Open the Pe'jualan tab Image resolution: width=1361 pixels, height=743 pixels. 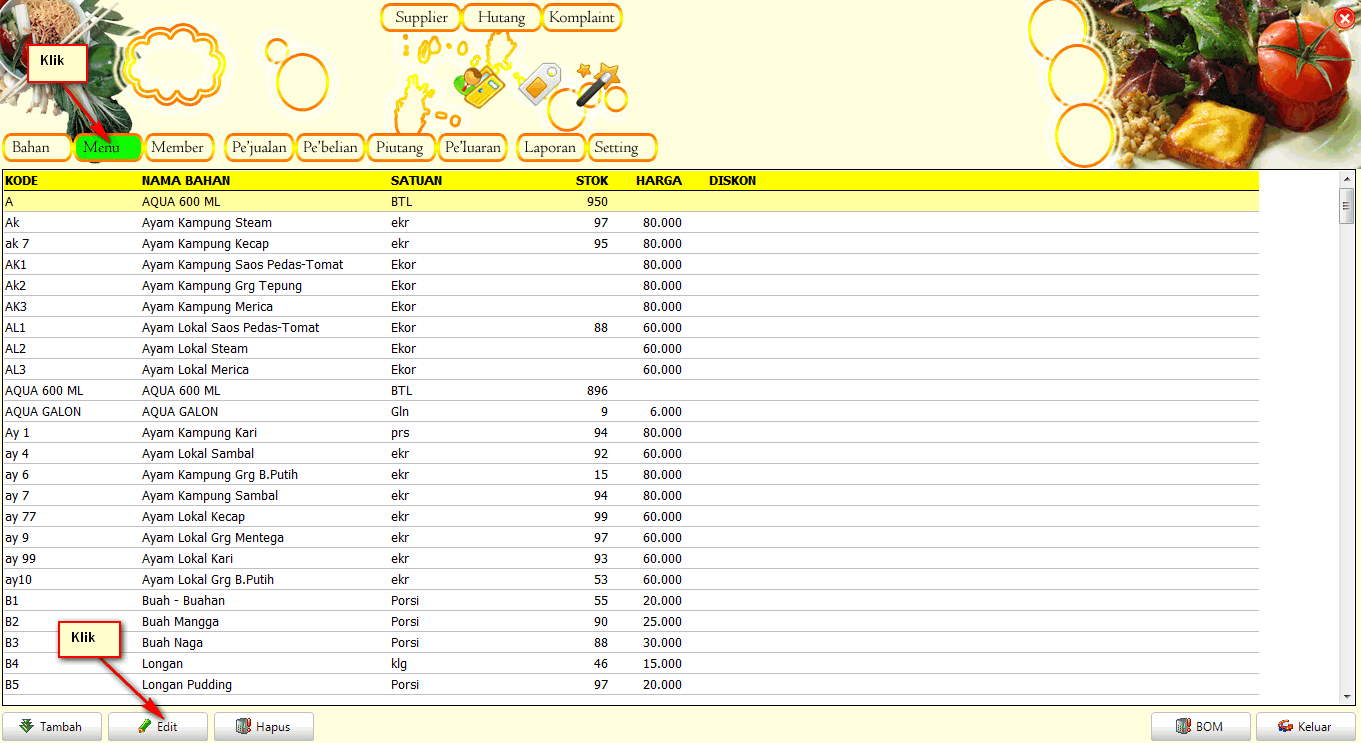click(x=259, y=148)
